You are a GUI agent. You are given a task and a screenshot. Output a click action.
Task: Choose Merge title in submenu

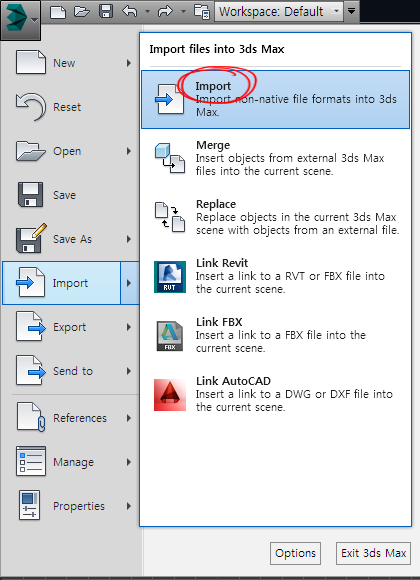(213, 145)
